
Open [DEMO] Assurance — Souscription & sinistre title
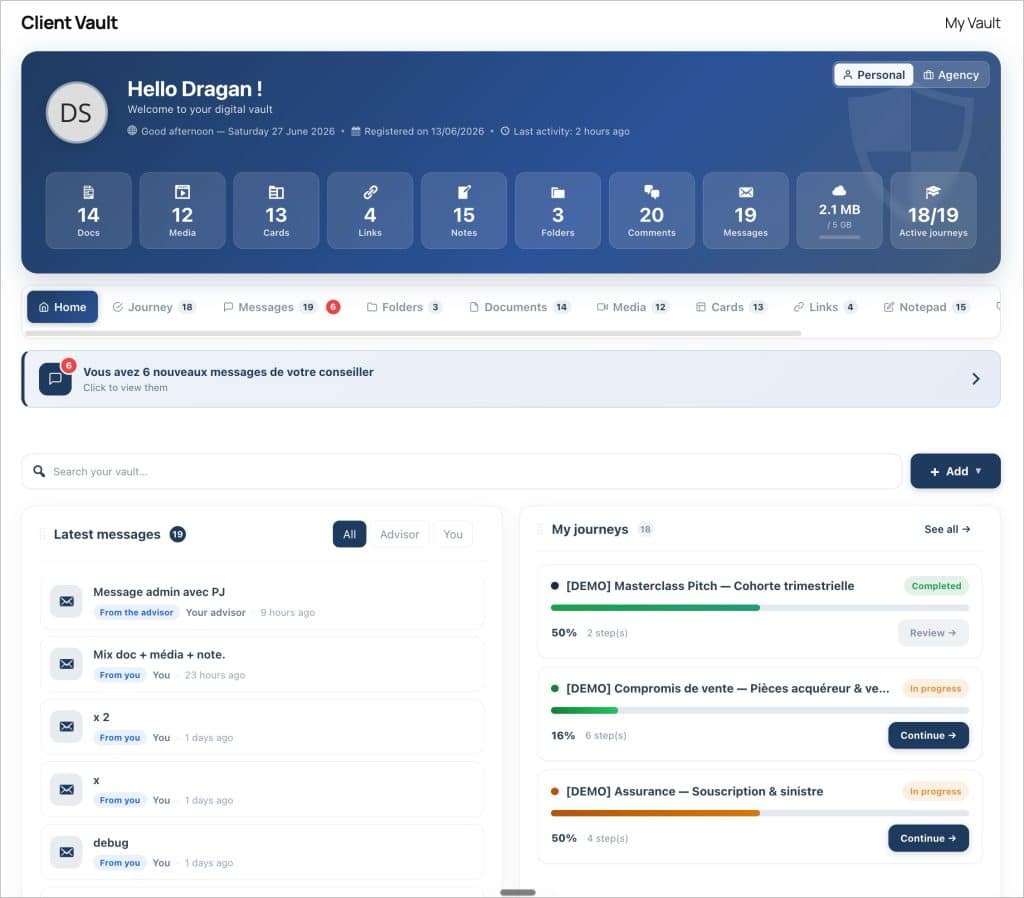694,791
